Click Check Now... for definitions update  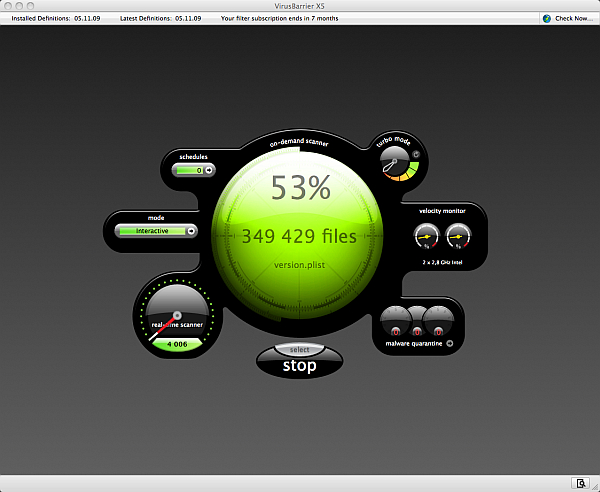[x=574, y=18]
